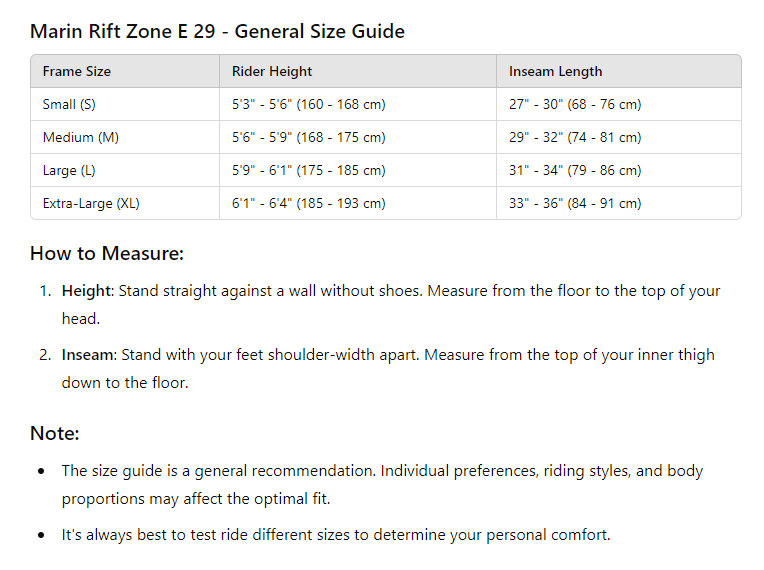Select the 6'1" - 6'4" rider height cell
This screenshot has height=570, width=764.
(x=308, y=203)
